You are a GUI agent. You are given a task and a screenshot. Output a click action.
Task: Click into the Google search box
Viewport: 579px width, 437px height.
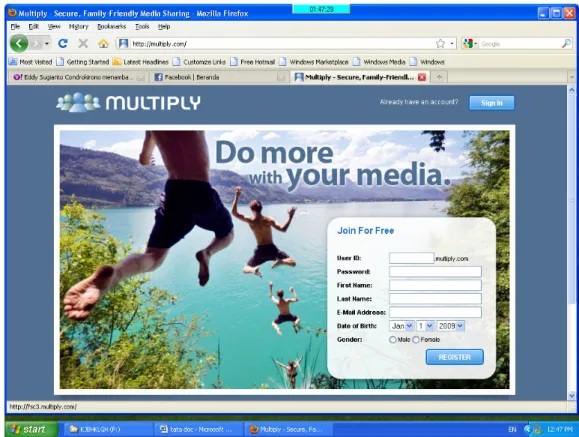[x=520, y=44]
